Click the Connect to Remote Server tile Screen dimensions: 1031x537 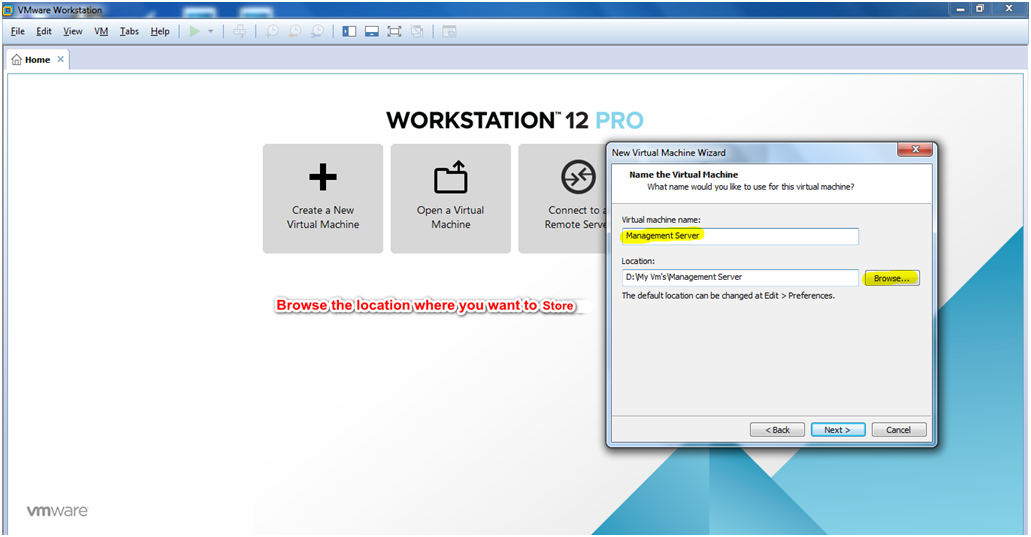point(562,198)
